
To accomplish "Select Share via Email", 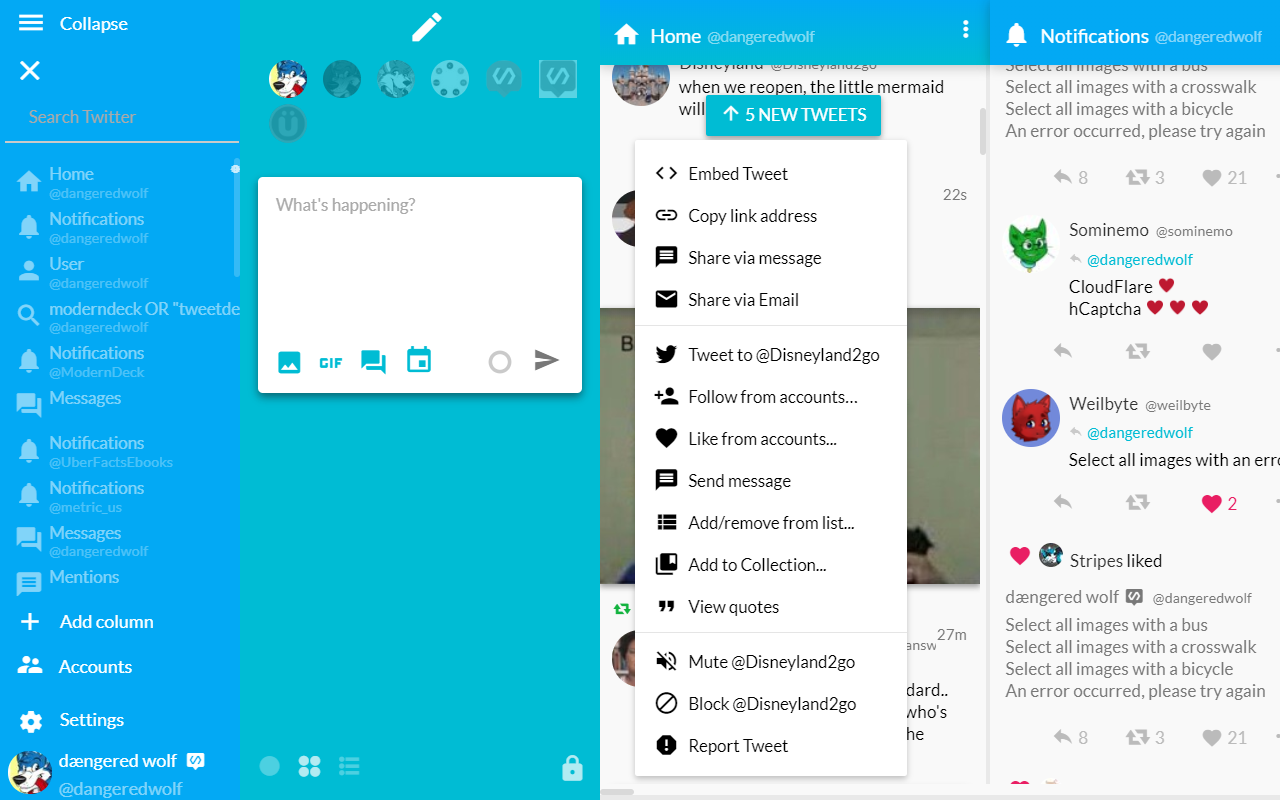I will click(771, 300).
